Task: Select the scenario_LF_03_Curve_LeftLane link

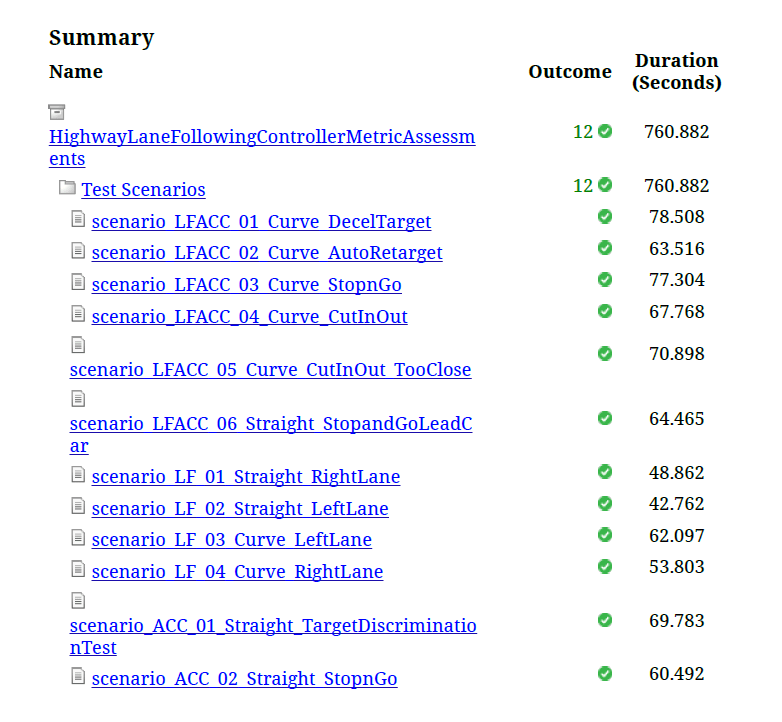Action: pyautogui.click(x=231, y=540)
